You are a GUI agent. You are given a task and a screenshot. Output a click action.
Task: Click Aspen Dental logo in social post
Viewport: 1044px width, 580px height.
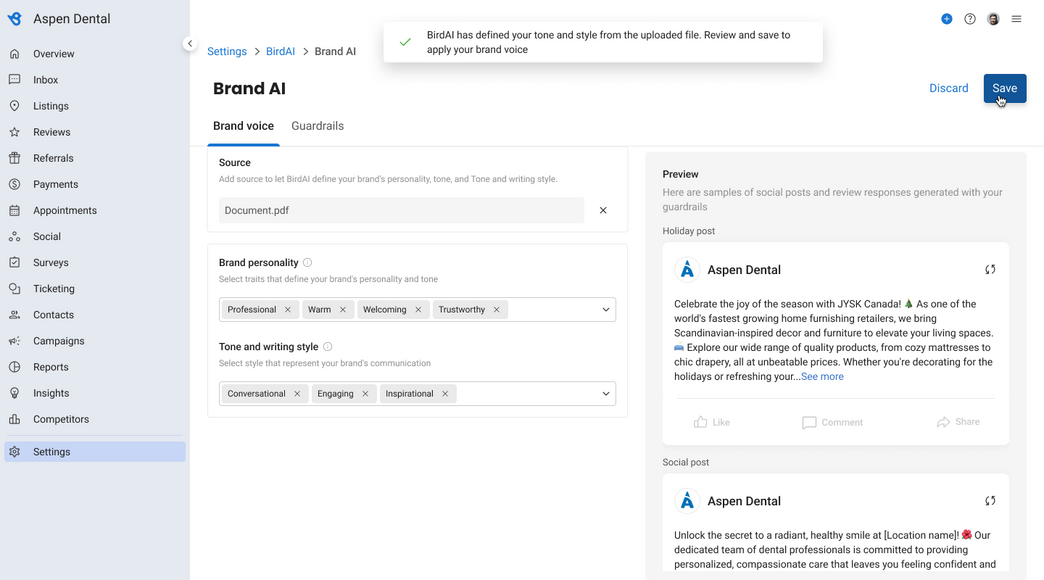pos(687,501)
